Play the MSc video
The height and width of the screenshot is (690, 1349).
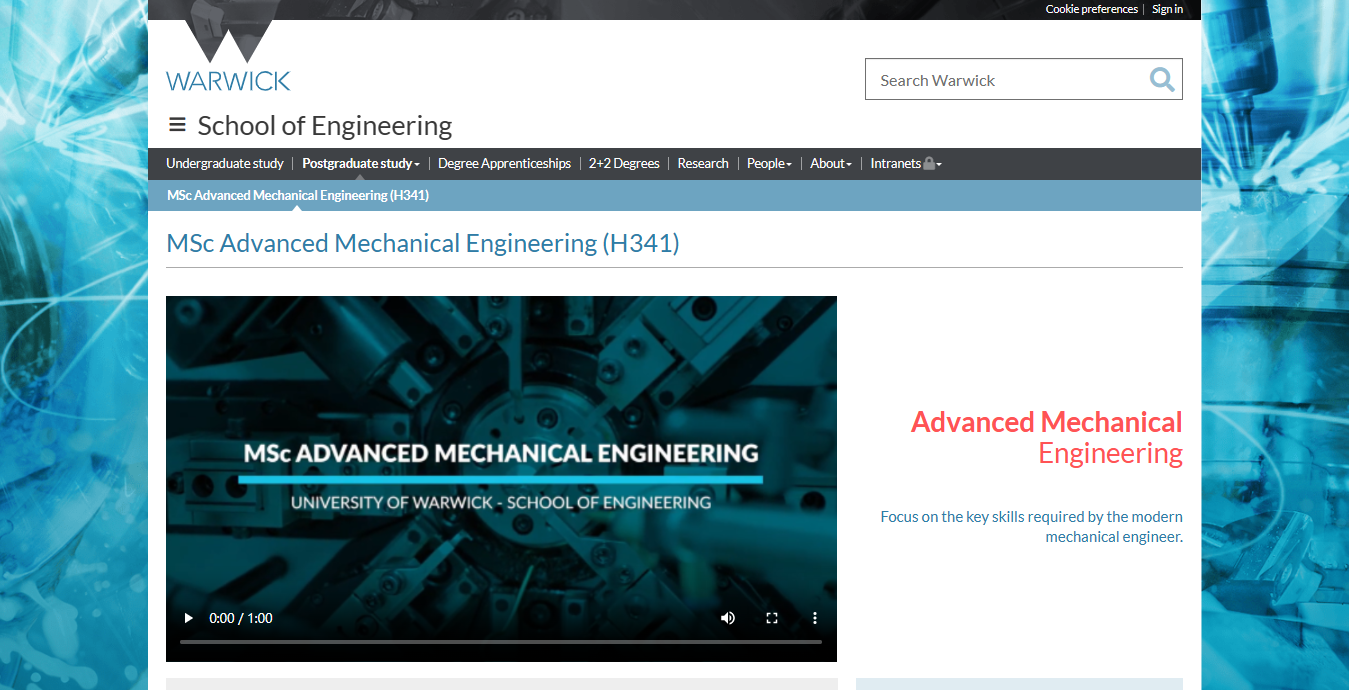[x=189, y=618]
